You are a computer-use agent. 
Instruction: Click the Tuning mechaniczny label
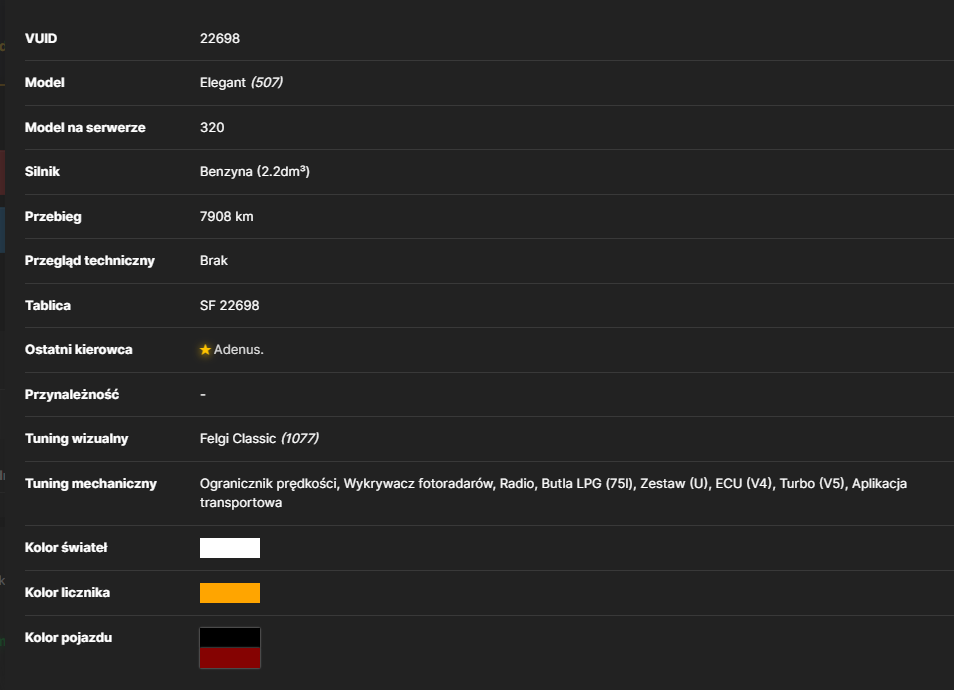tap(91, 484)
